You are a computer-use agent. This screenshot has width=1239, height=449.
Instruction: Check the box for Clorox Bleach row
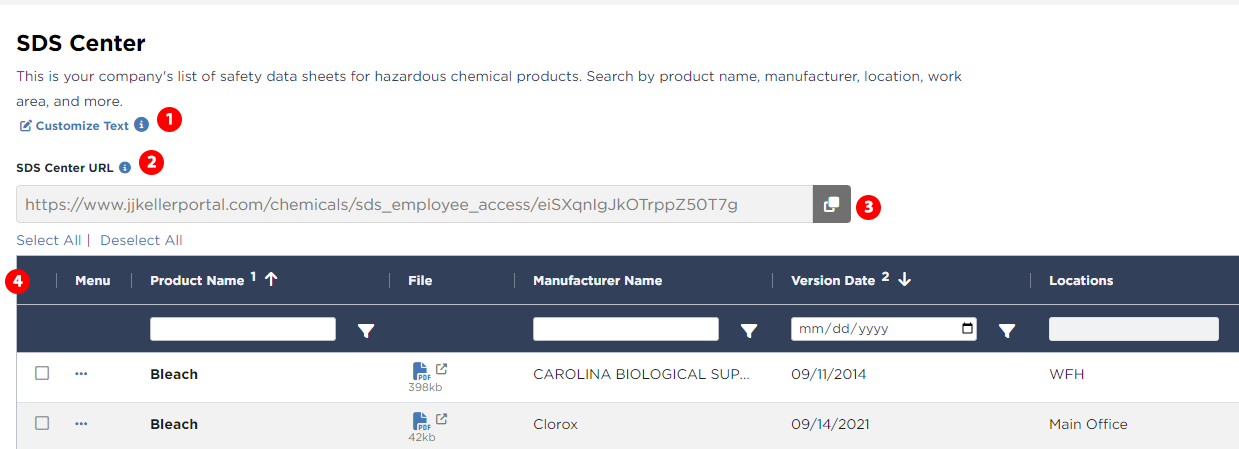coord(42,423)
